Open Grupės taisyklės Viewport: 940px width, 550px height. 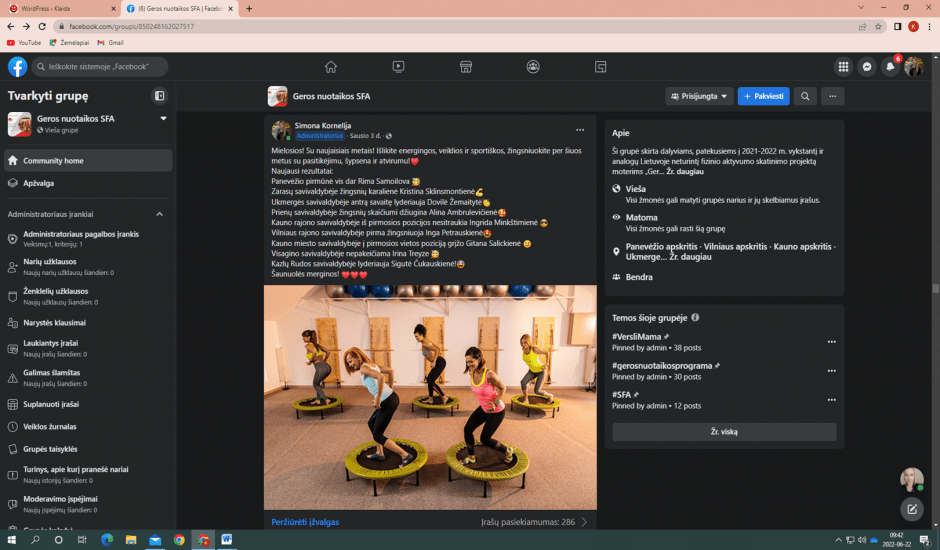[x=88, y=449]
